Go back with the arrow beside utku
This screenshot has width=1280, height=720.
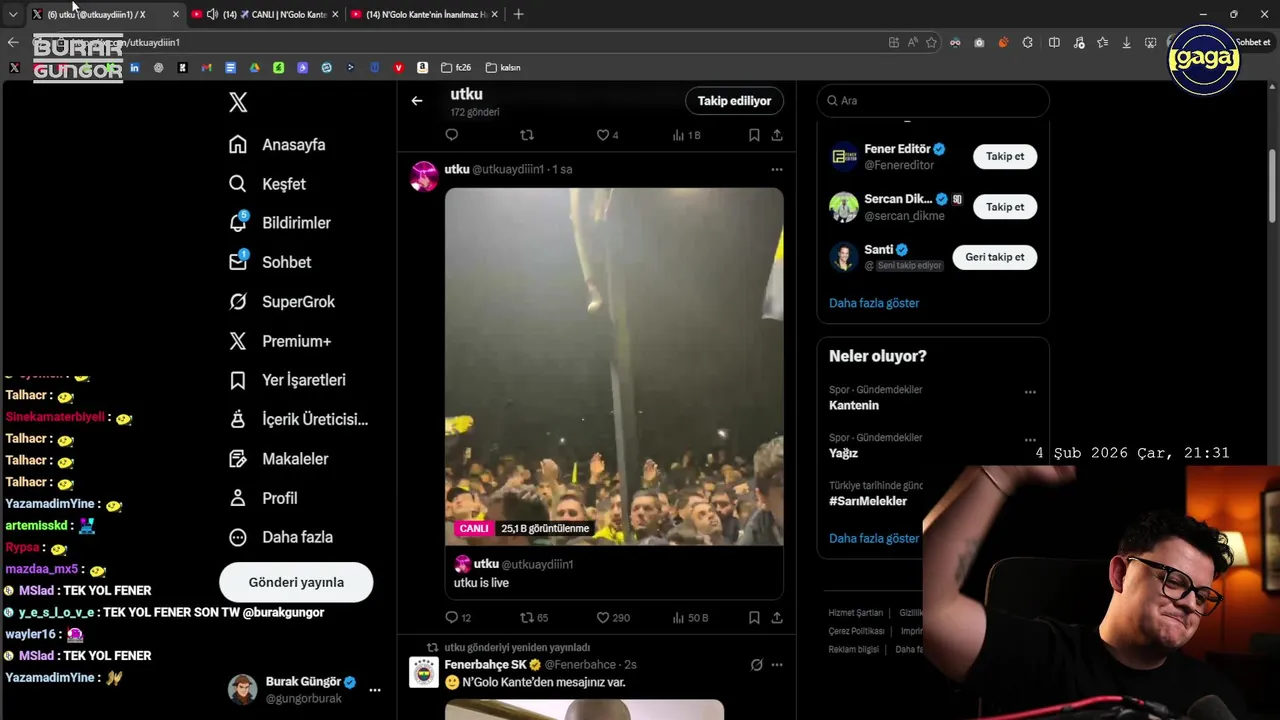pyautogui.click(x=417, y=101)
